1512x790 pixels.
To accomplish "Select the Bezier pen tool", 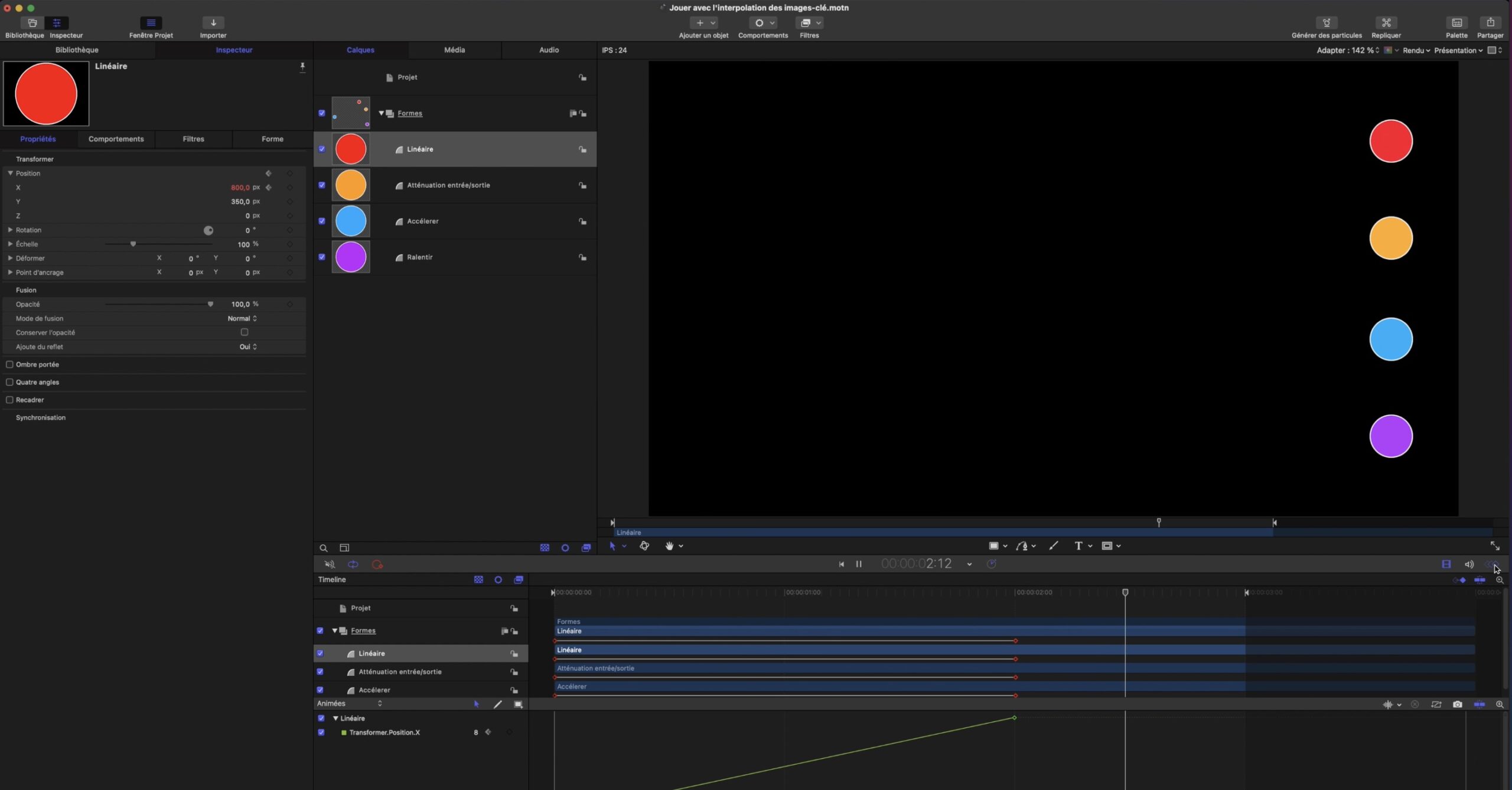I will pyautogui.click(x=1021, y=547).
